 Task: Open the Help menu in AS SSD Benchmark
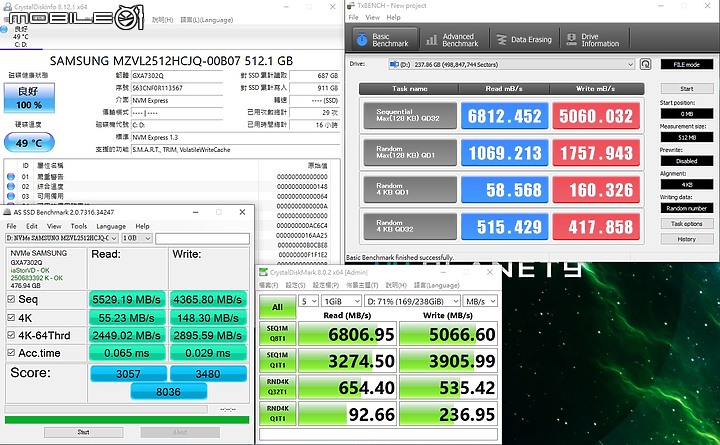142,226
